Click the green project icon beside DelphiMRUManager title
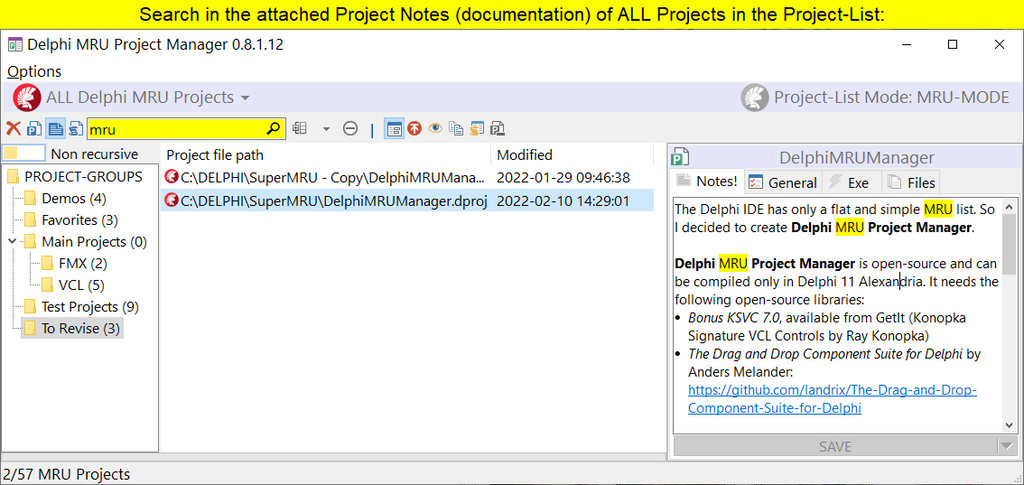This screenshot has height=485, width=1024. click(682, 157)
